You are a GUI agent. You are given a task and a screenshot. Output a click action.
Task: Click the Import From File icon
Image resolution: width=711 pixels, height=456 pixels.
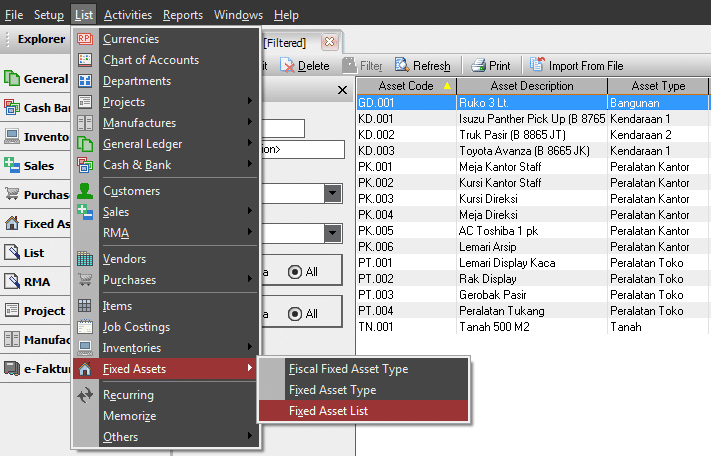537,66
